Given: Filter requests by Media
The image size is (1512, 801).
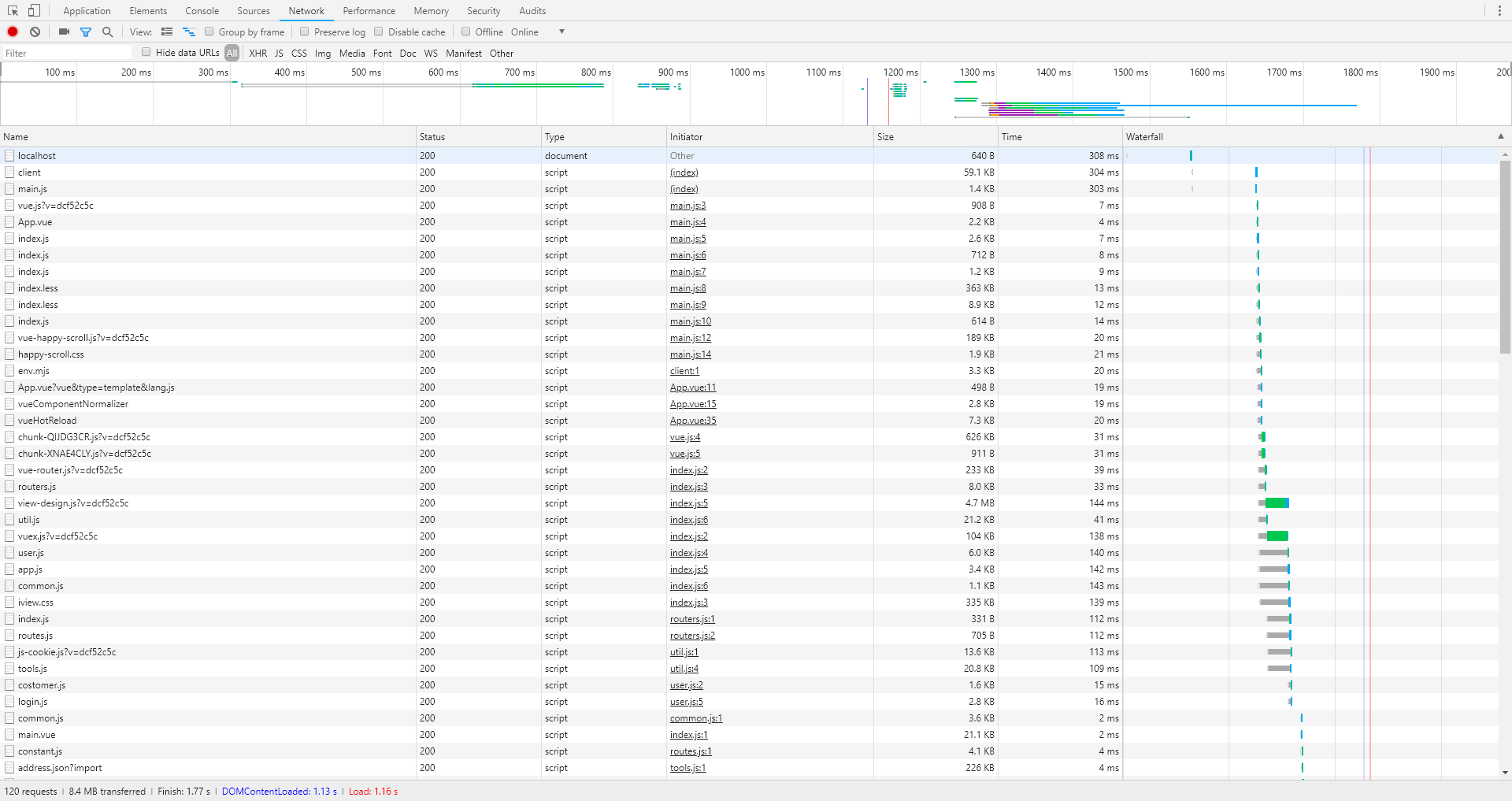Looking at the screenshot, I should [x=352, y=54].
